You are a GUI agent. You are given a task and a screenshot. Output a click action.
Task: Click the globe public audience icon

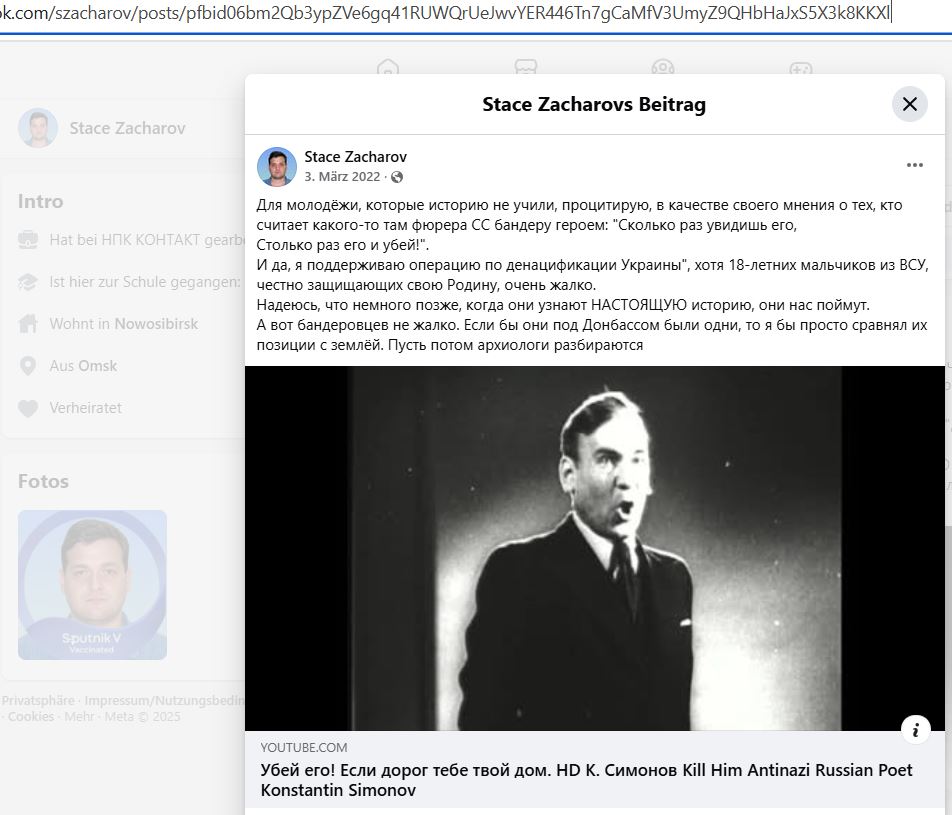pos(397,177)
